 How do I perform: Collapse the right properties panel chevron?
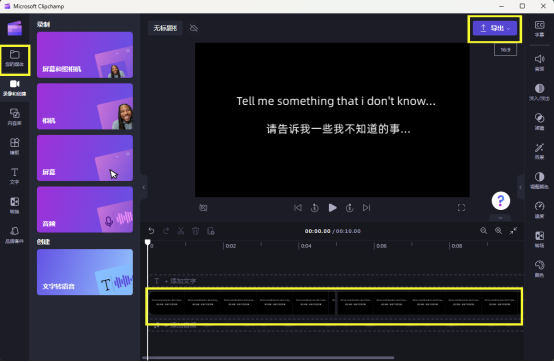coord(520,187)
